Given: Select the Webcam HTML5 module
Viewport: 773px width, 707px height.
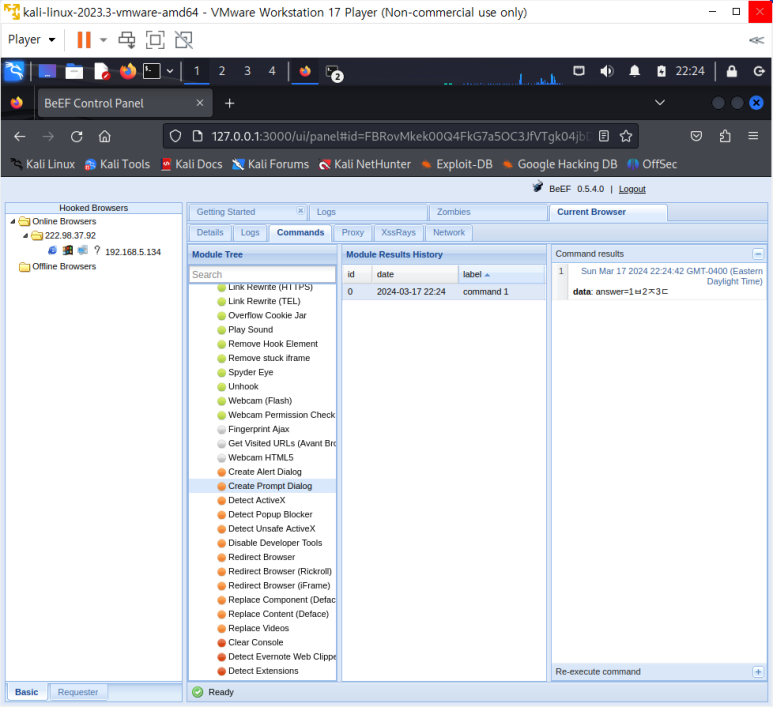Looking at the screenshot, I should click(261, 458).
